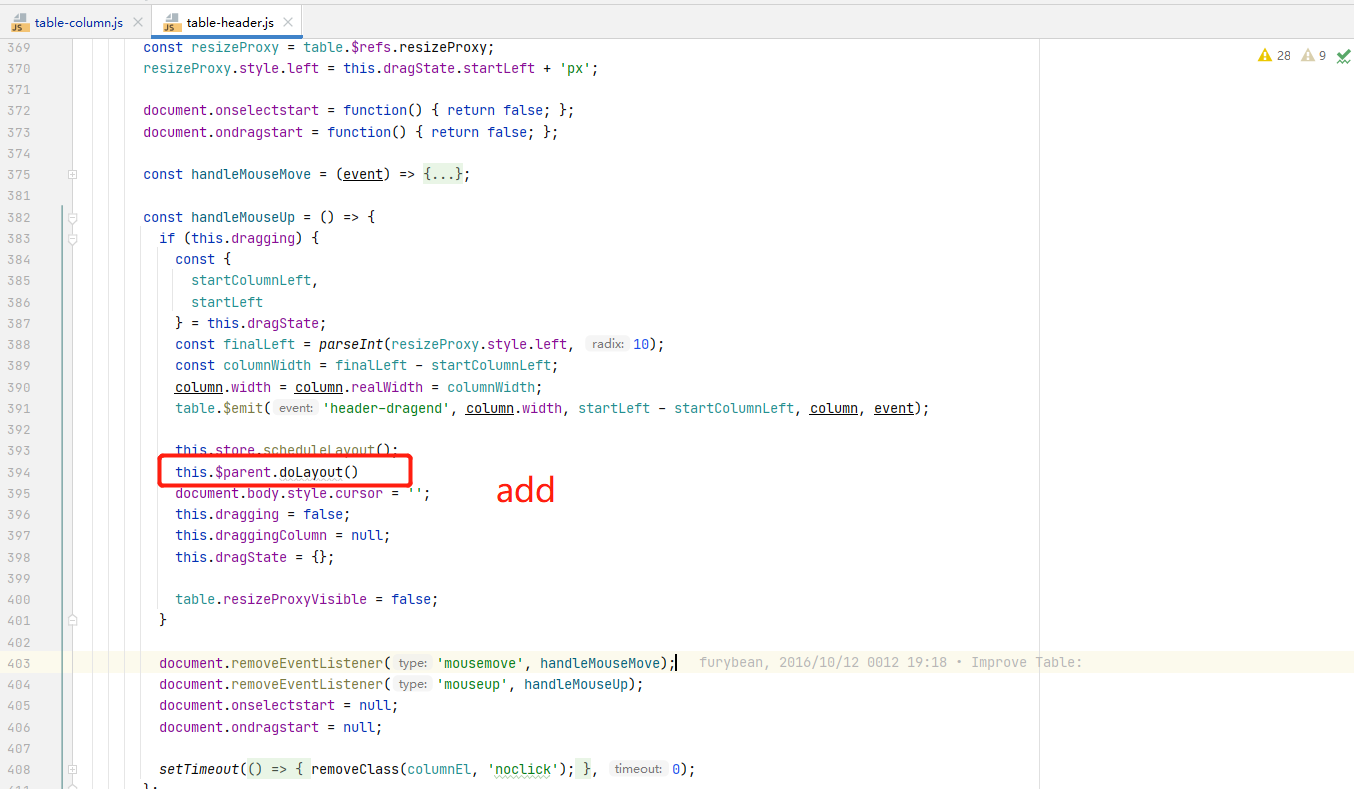Viewport: 1354px width, 789px height.
Task: Click columnWidth declaration on line 389
Action: pos(267,366)
